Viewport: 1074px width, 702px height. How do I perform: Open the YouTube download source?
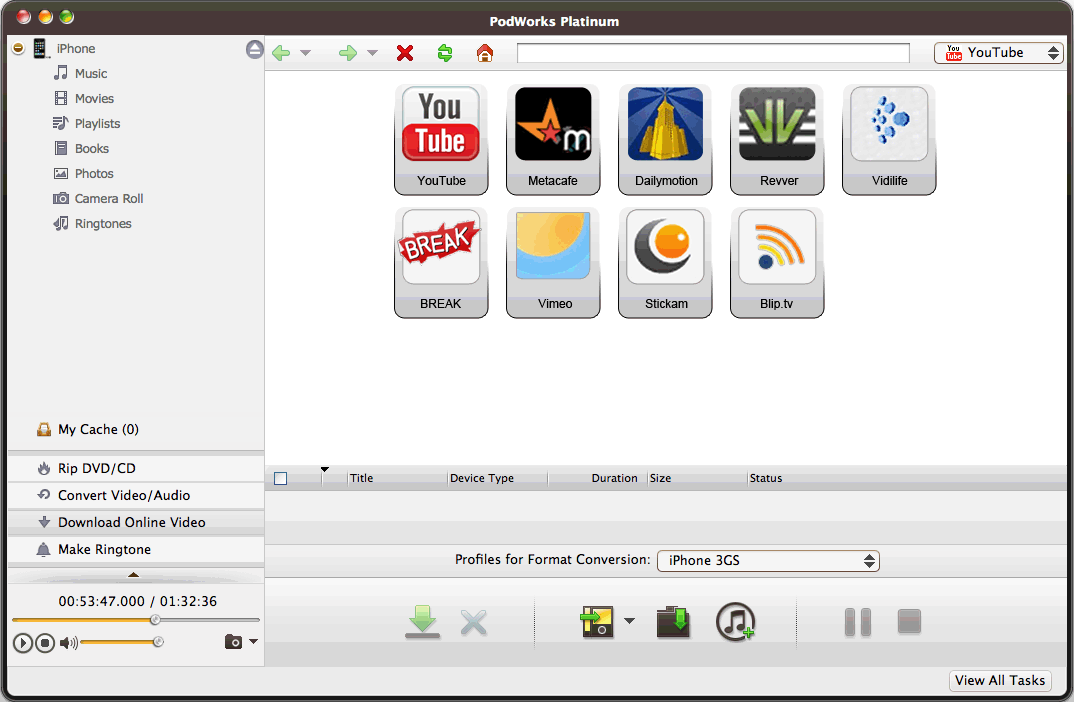[x=441, y=138]
